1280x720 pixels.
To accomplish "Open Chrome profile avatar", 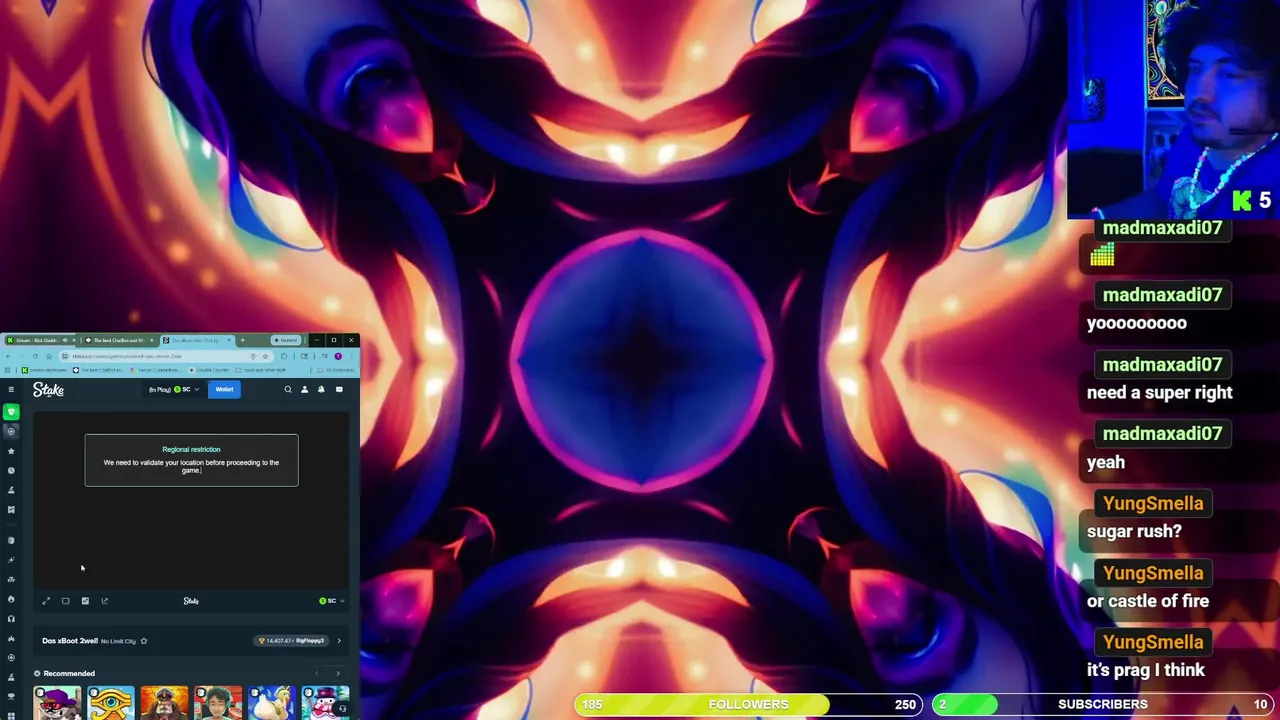I will [x=338, y=356].
